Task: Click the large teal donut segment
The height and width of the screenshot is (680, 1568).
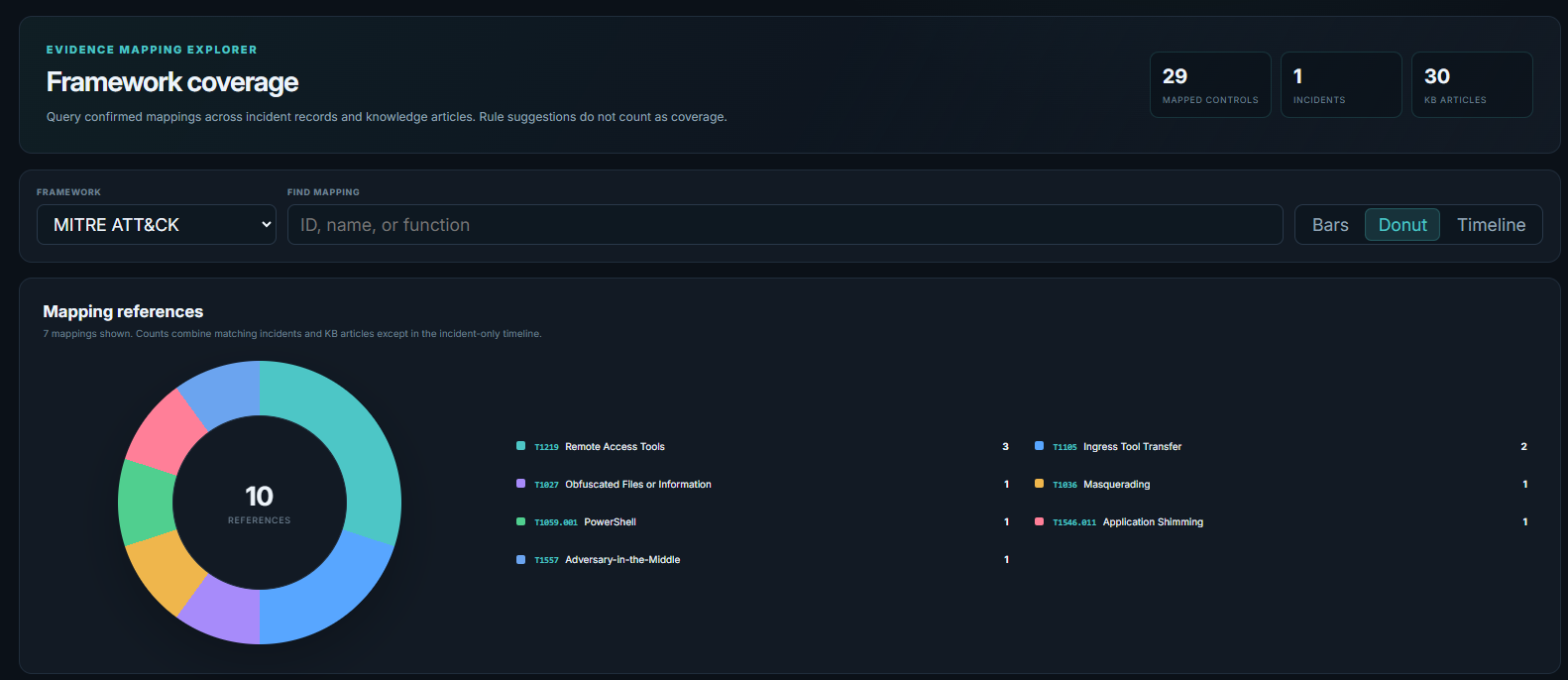Action: (x=359, y=448)
